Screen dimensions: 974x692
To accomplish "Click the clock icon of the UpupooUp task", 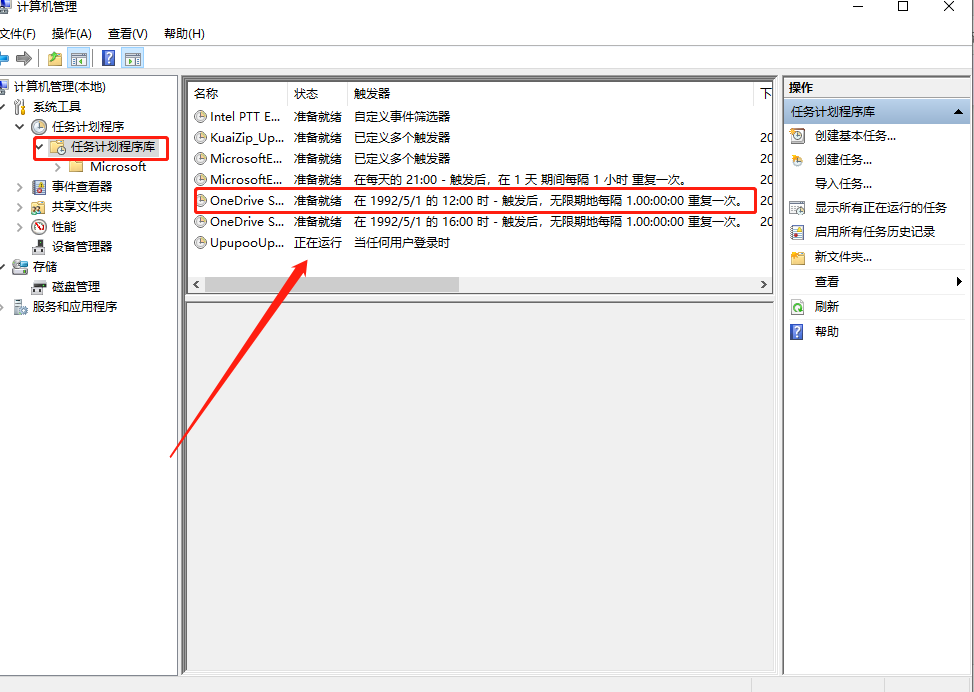I will tap(200, 243).
